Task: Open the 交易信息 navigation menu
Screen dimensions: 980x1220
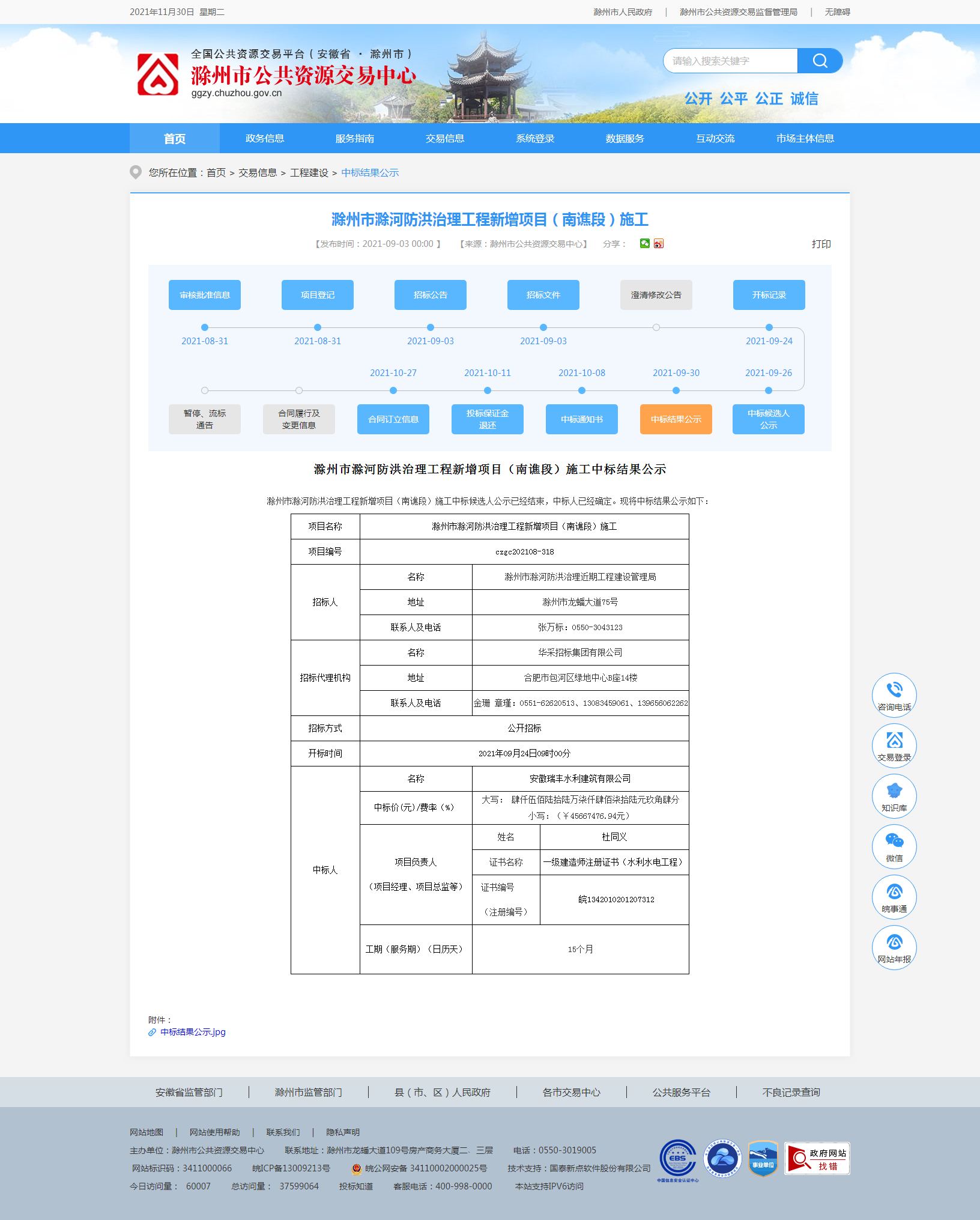Action: coord(445,138)
